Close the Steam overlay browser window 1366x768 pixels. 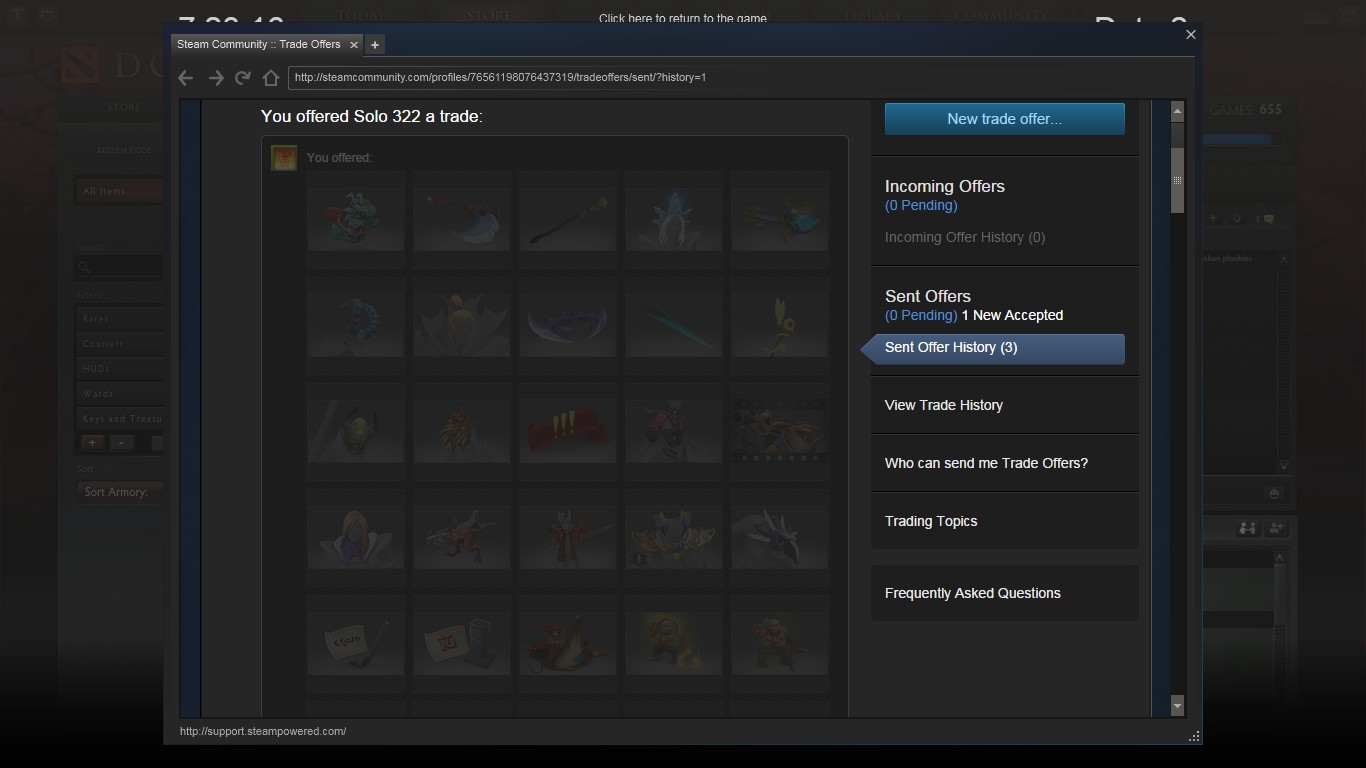[1190, 34]
